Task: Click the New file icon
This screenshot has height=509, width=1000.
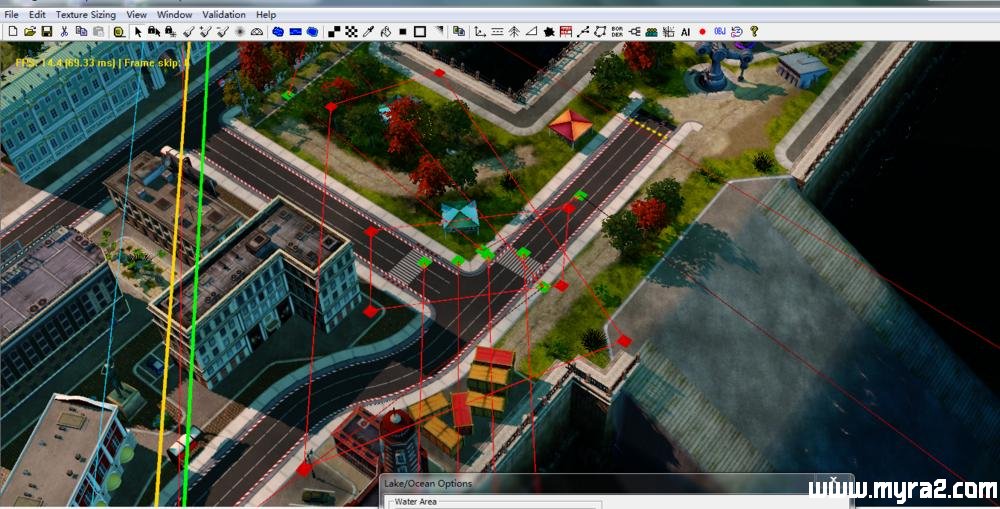Action: click(12, 32)
